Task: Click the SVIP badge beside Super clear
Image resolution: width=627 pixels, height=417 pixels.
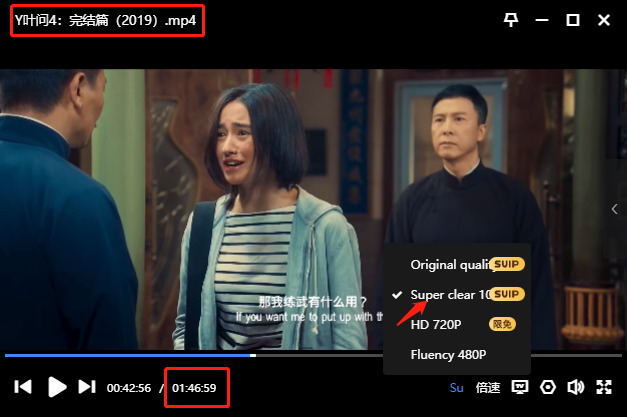Action: click(507, 294)
